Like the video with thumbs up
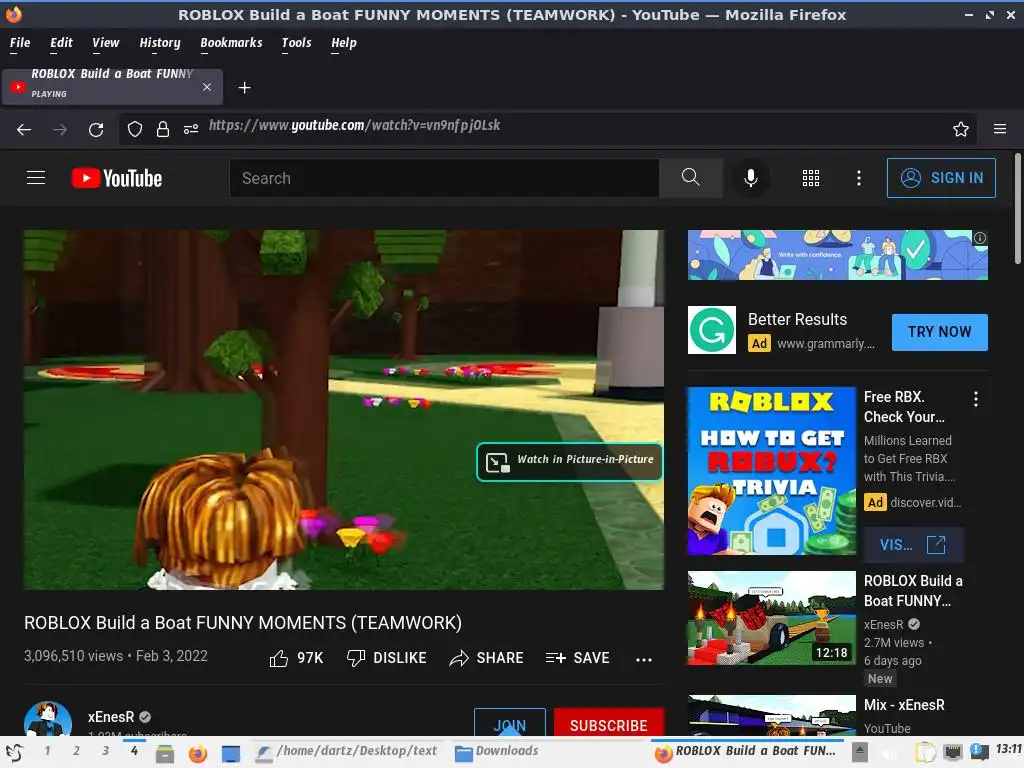 click(x=296, y=658)
